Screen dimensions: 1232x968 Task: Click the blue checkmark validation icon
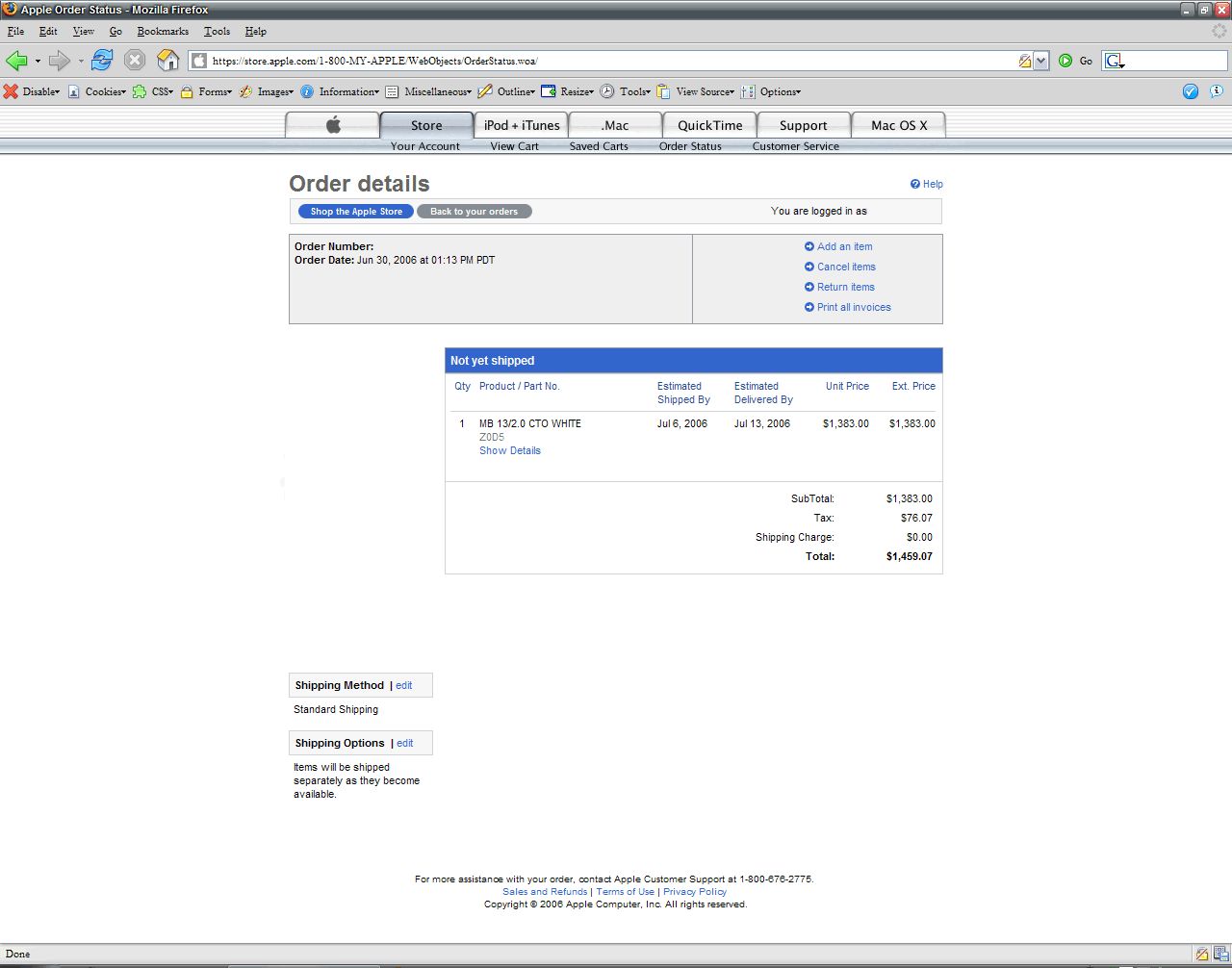coord(1191,91)
